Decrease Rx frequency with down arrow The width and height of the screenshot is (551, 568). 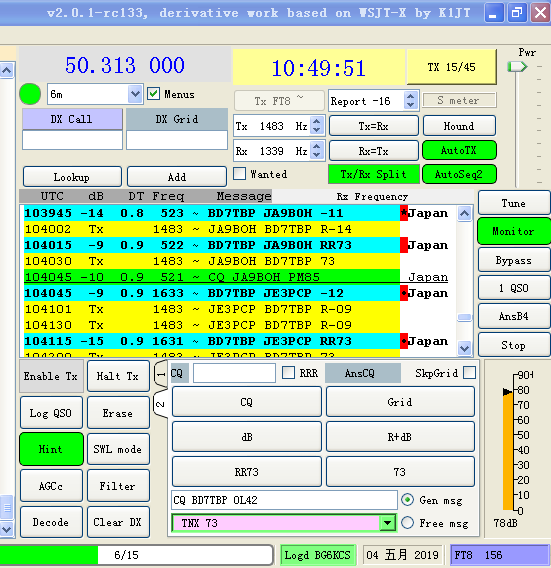pyautogui.click(x=317, y=155)
